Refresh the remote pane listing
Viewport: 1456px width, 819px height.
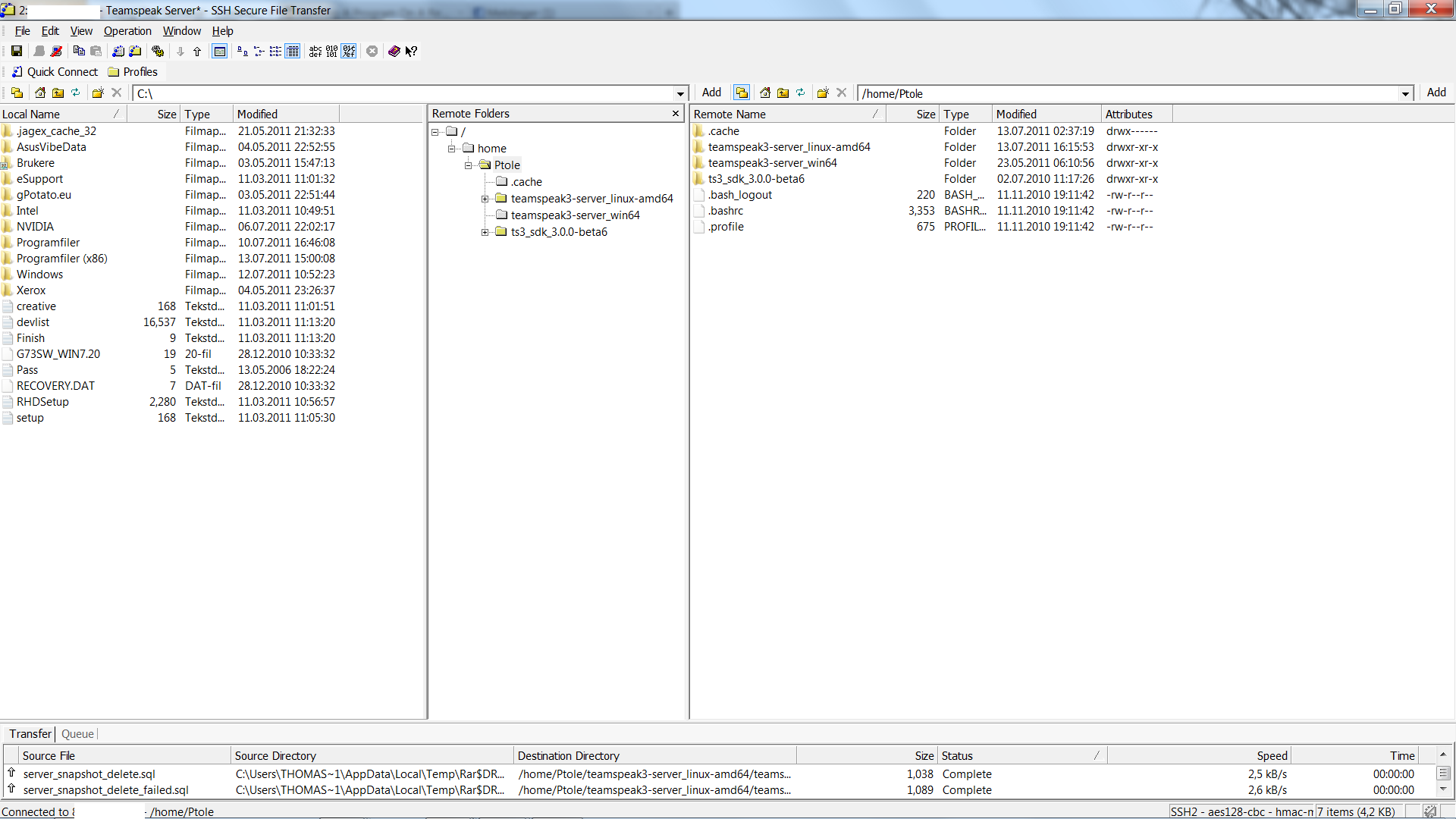[x=801, y=93]
